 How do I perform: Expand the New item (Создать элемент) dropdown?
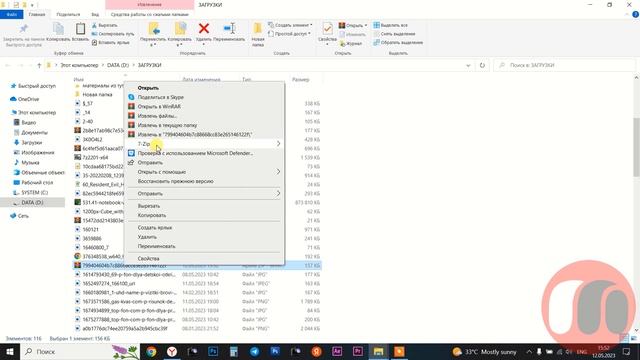(x=290, y=25)
